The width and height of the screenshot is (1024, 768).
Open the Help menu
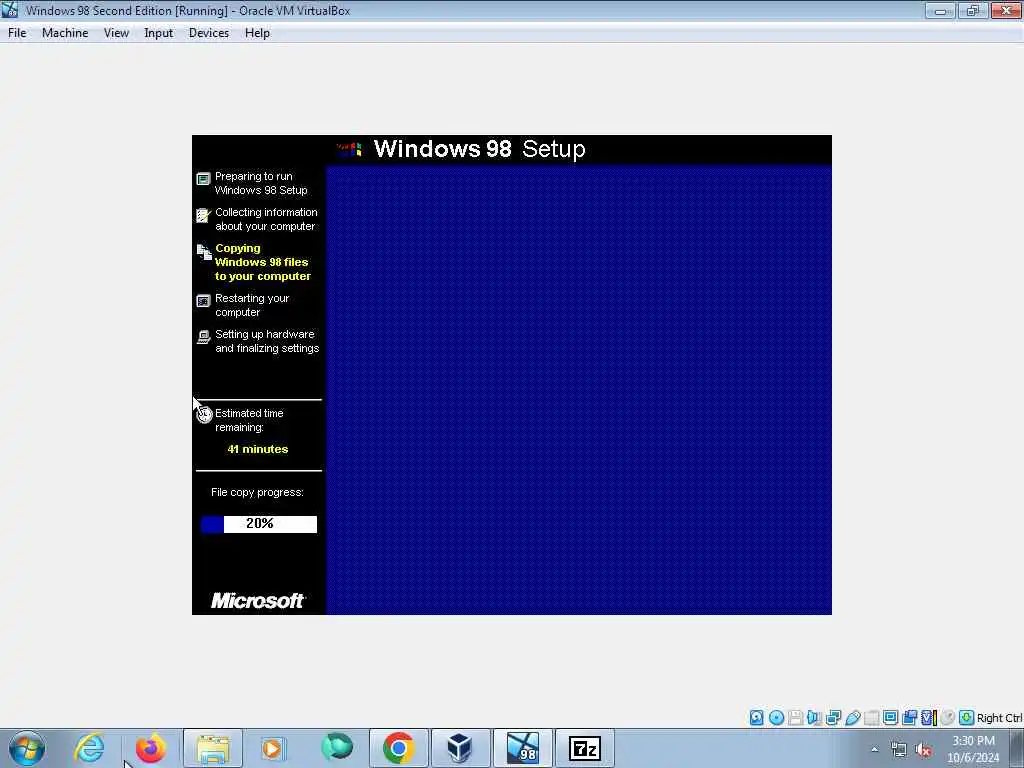[x=257, y=33]
